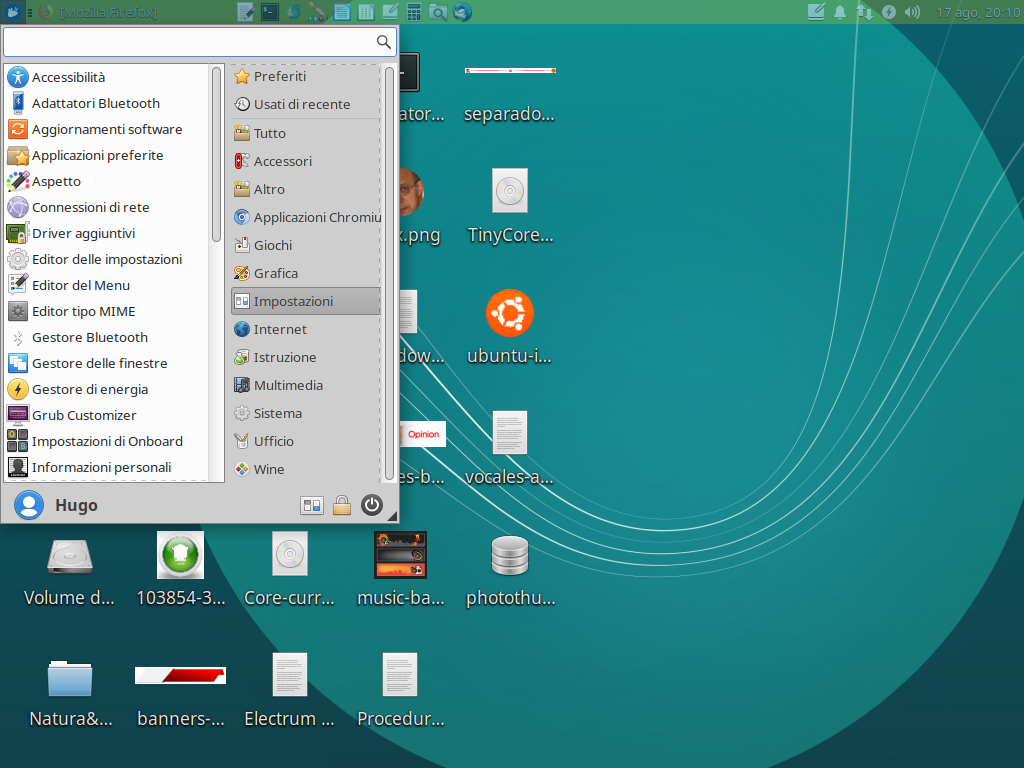Select the Internet category
This screenshot has height=768, width=1024.
click(306, 330)
